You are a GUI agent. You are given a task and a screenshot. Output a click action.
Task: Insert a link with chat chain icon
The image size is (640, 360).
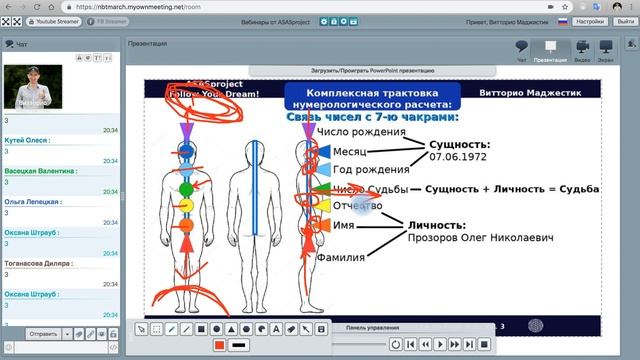tap(90, 334)
